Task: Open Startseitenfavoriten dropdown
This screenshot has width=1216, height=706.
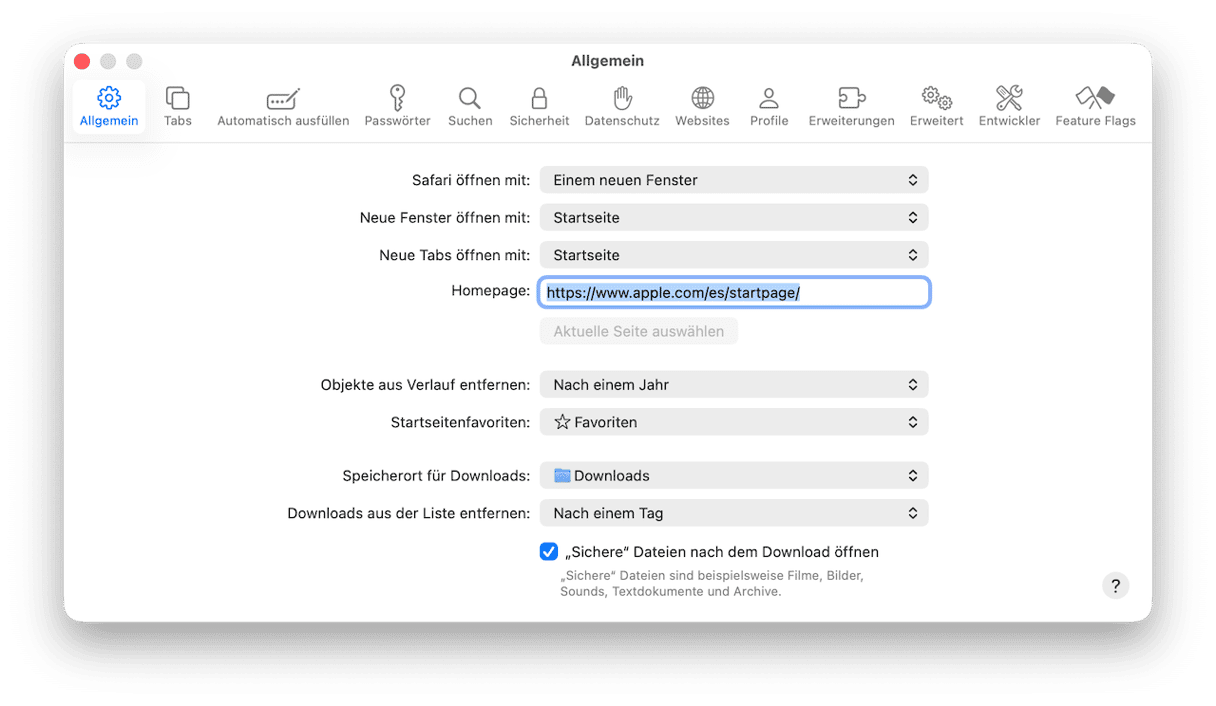Action: click(734, 422)
